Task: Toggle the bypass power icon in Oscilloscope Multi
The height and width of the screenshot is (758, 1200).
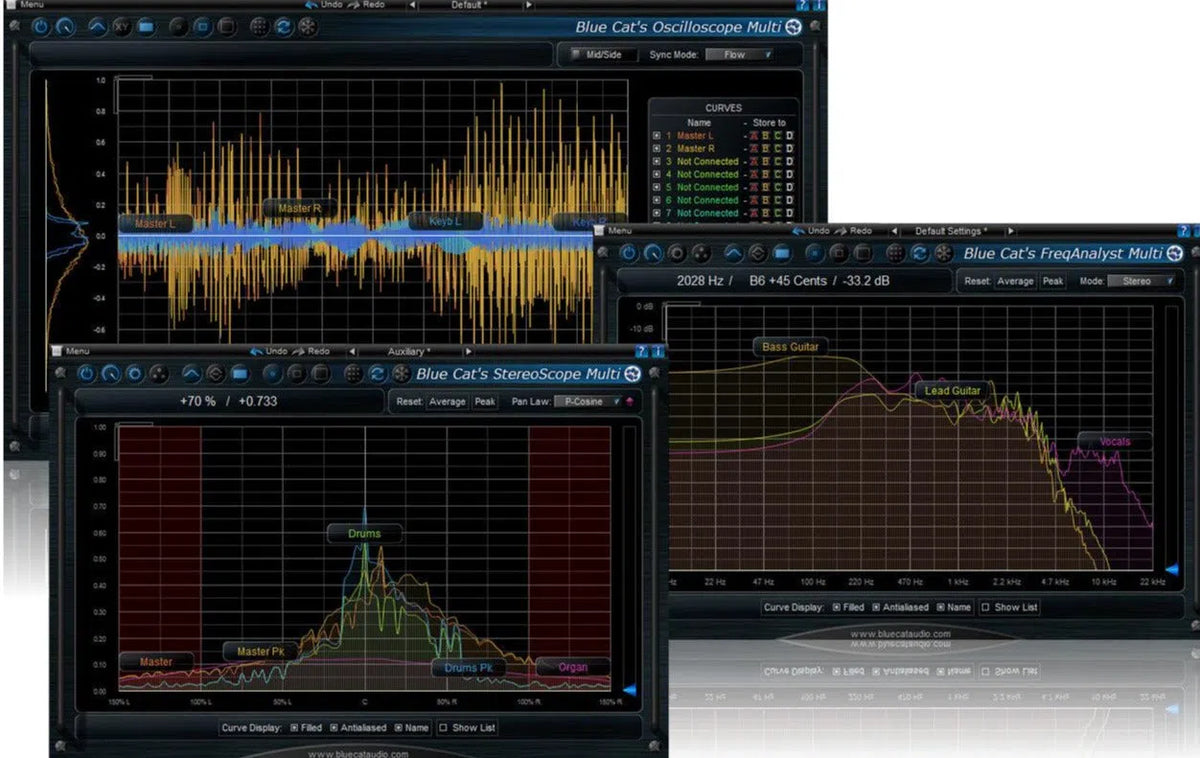Action: (40, 28)
